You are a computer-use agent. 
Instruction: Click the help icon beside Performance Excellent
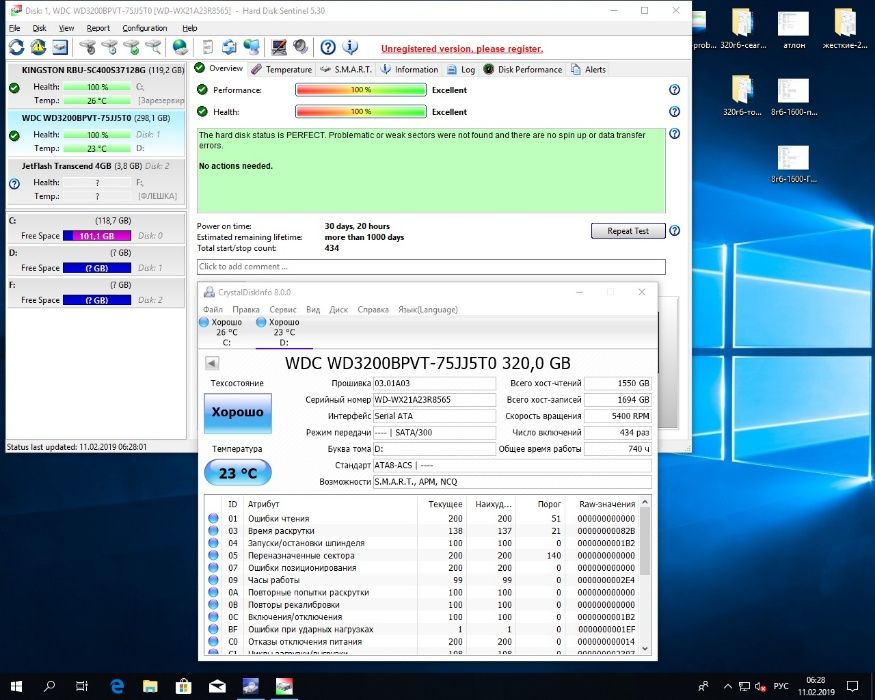pyautogui.click(x=674, y=90)
